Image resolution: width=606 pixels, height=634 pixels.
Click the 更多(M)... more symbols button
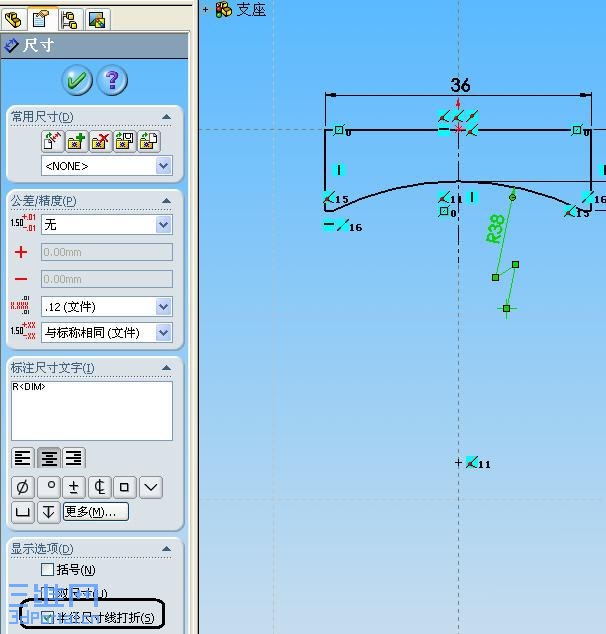click(96, 512)
